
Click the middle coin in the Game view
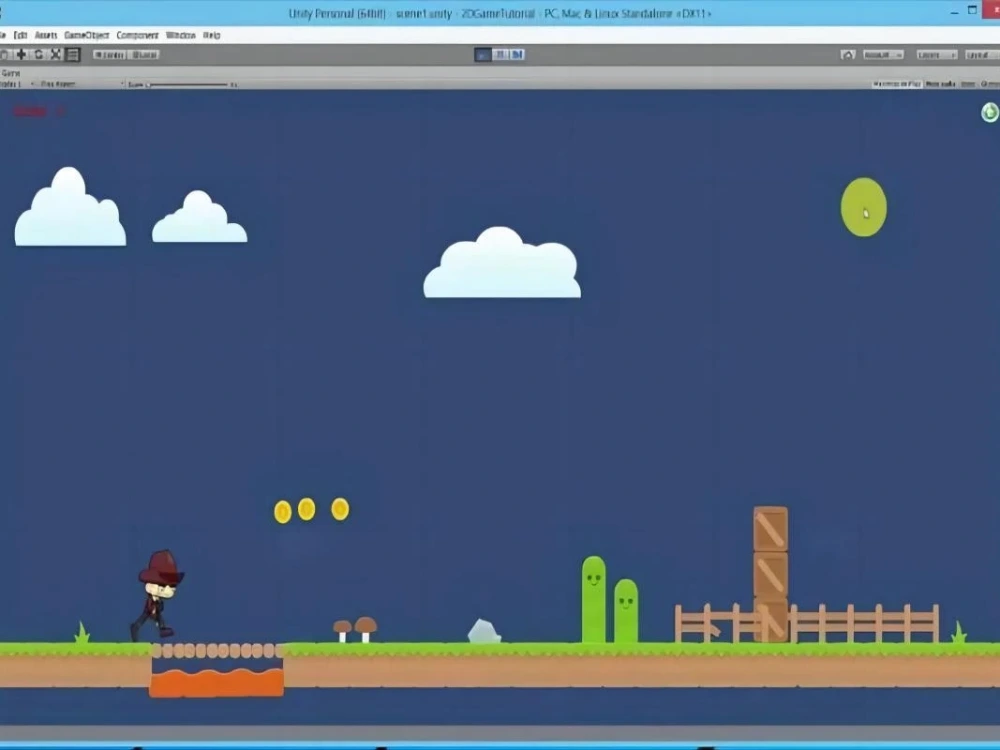tap(308, 510)
